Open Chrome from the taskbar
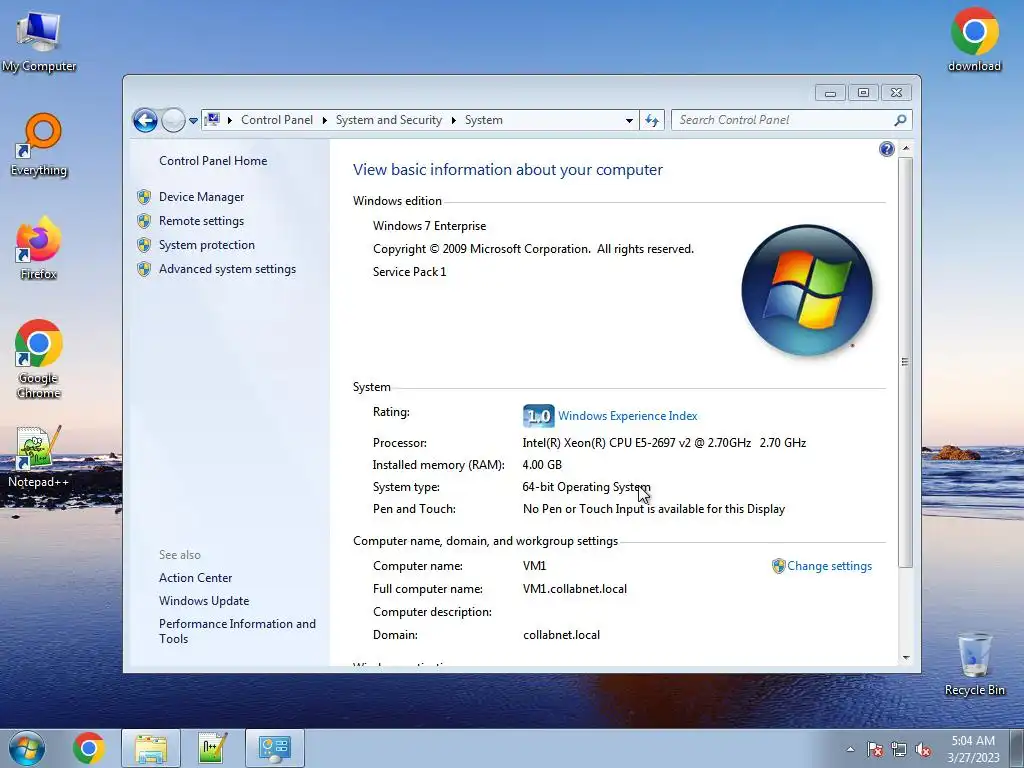 [89, 748]
